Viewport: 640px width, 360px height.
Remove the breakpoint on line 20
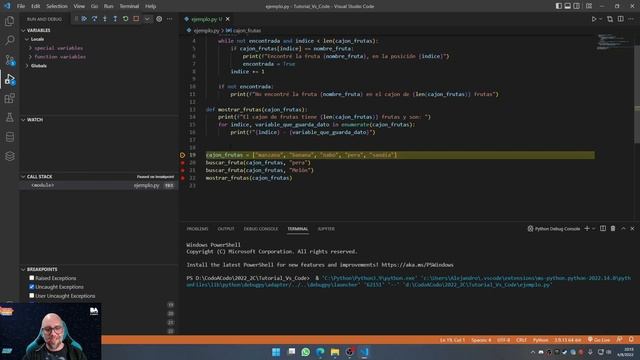click(182, 162)
